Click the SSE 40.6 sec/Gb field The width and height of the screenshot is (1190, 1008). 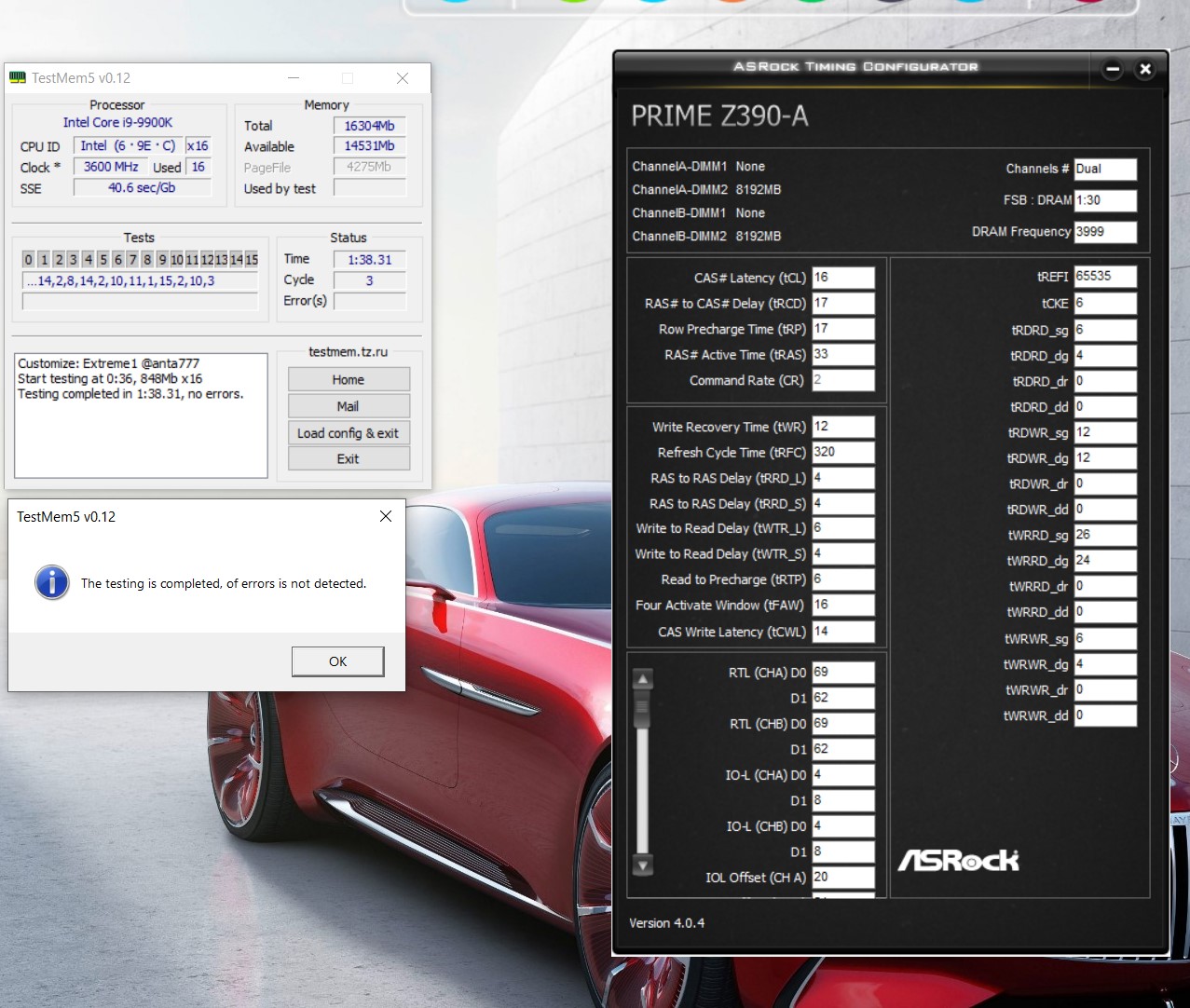[x=142, y=188]
